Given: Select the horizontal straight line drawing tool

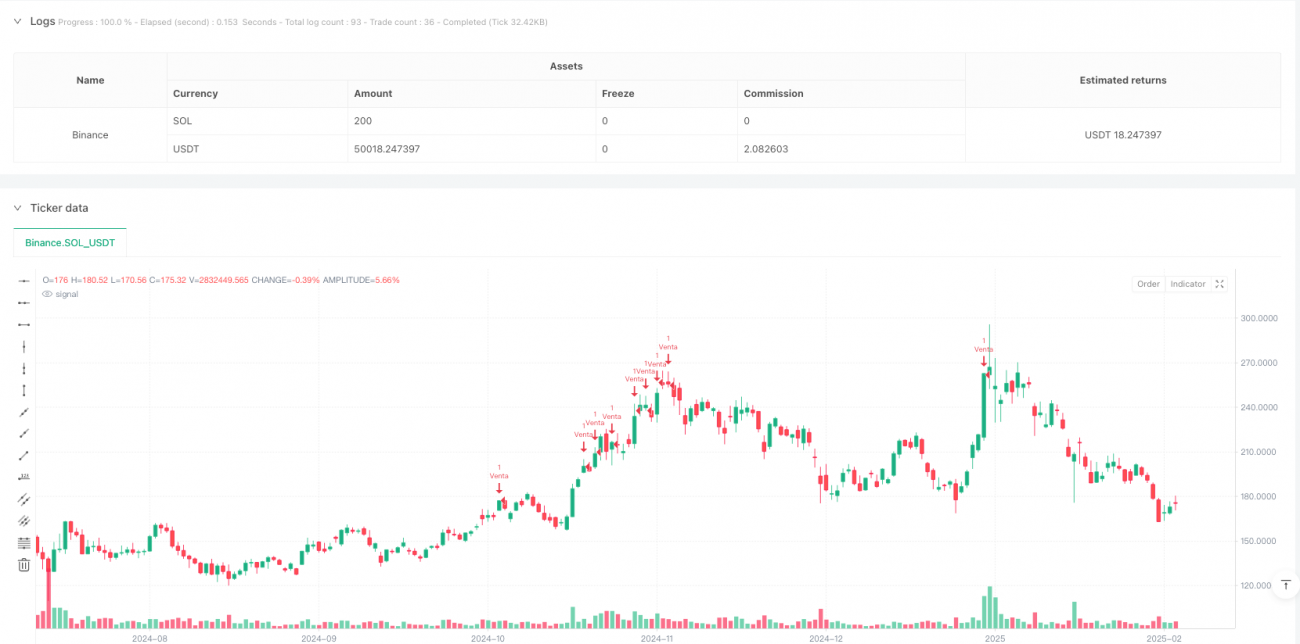Looking at the screenshot, I should (x=24, y=281).
